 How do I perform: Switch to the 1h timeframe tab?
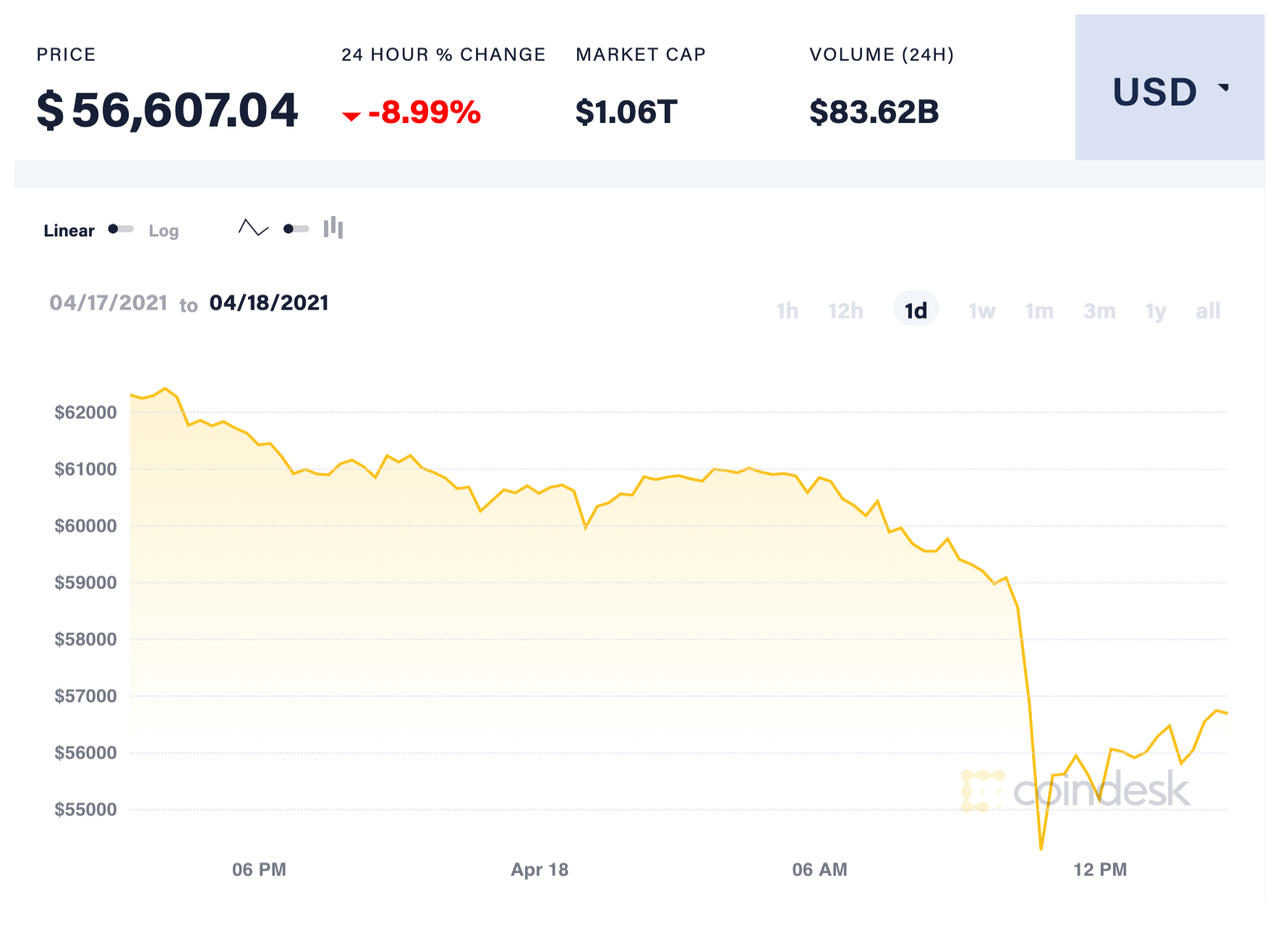point(786,311)
